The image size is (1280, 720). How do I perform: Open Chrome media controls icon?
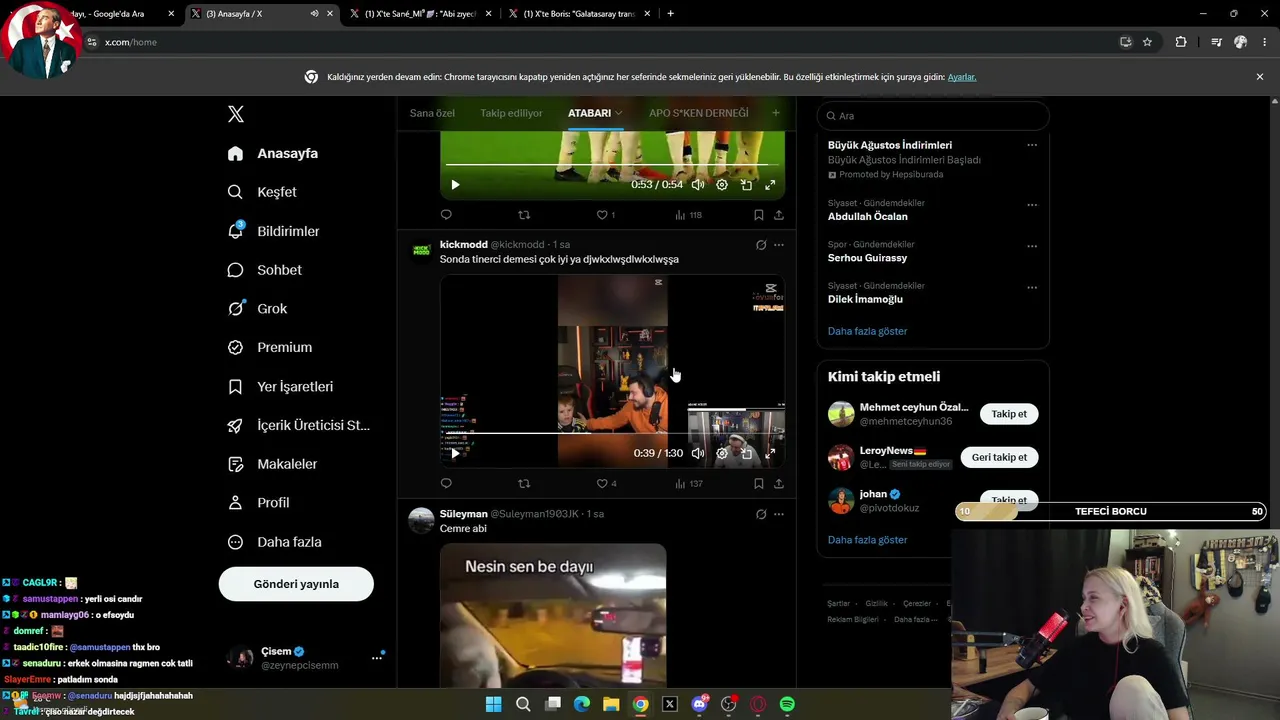point(1216,42)
